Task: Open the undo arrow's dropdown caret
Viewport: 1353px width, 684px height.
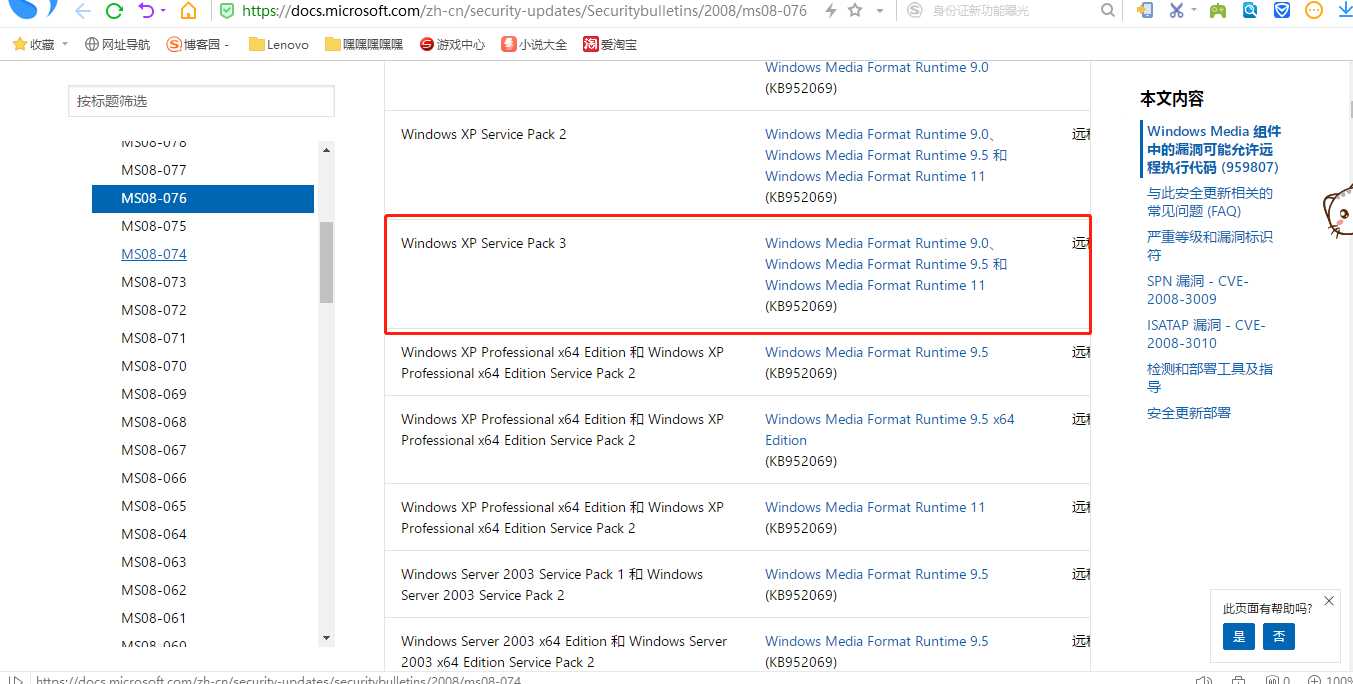Action: pos(163,12)
